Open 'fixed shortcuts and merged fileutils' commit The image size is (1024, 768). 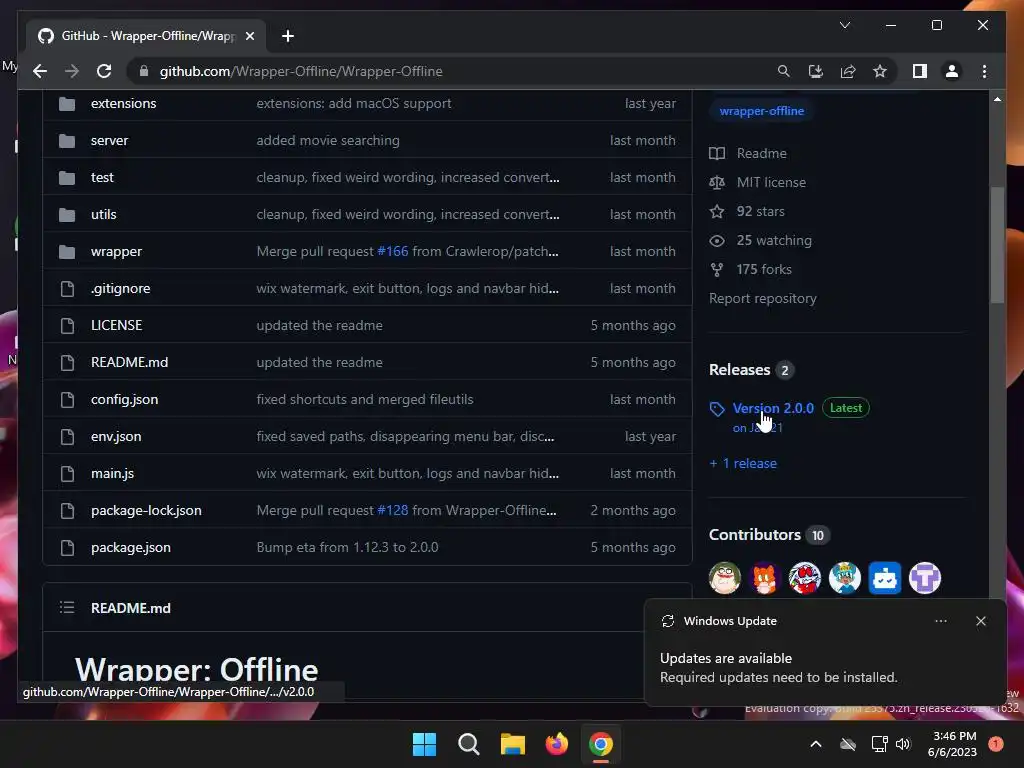(364, 399)
